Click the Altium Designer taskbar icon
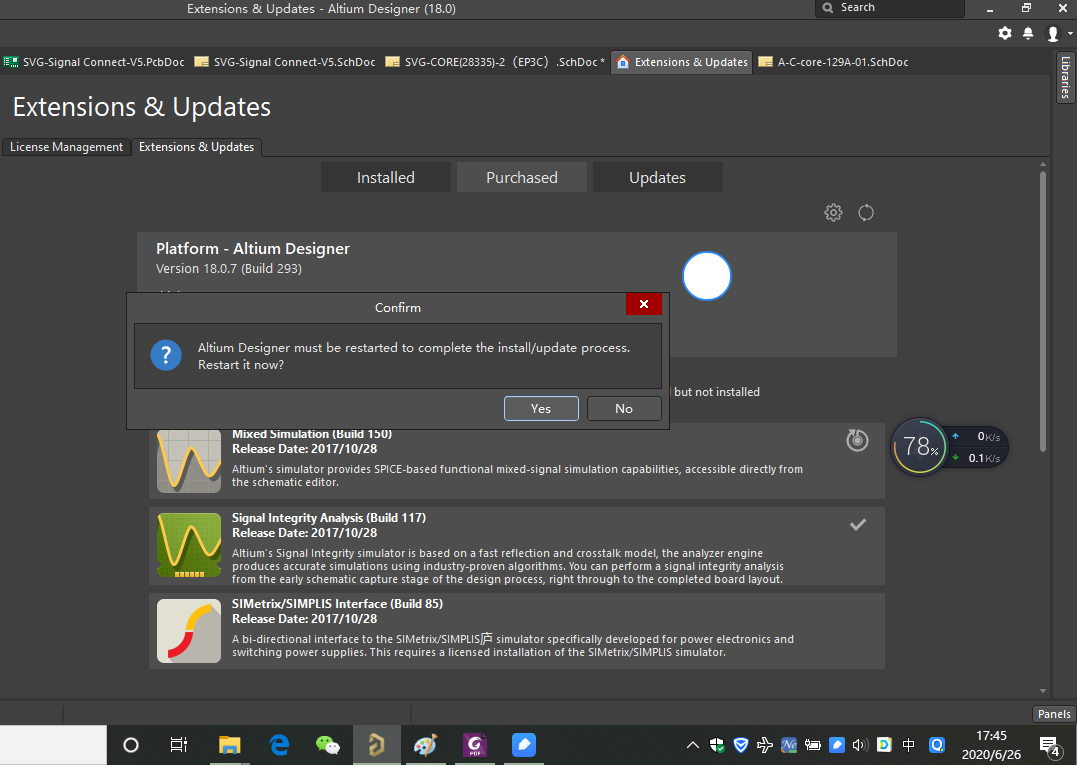Viewport: 1077px width, 767px height. pos(376,745)
